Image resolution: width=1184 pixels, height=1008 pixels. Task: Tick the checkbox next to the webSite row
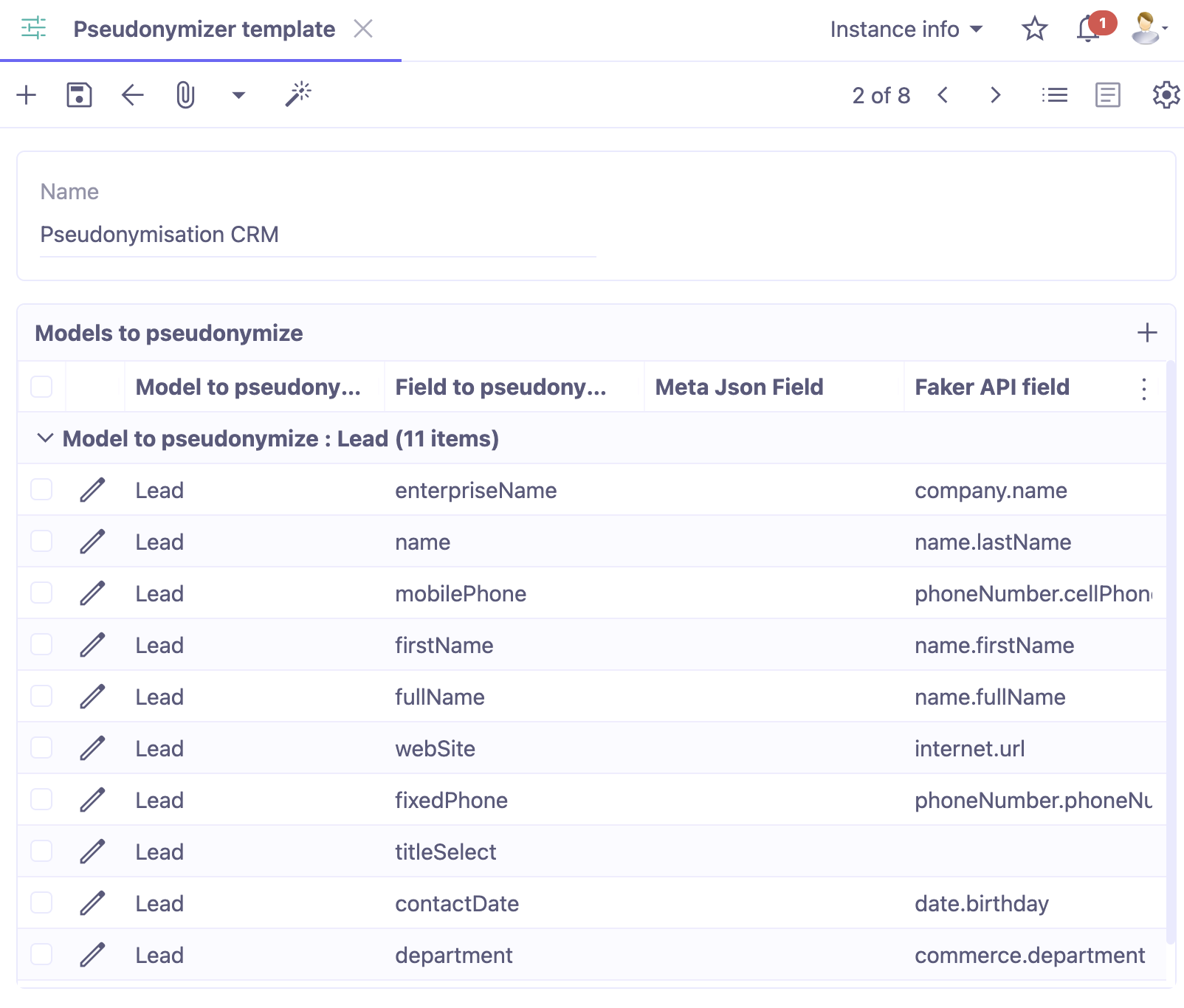click(x=41, y=748)
